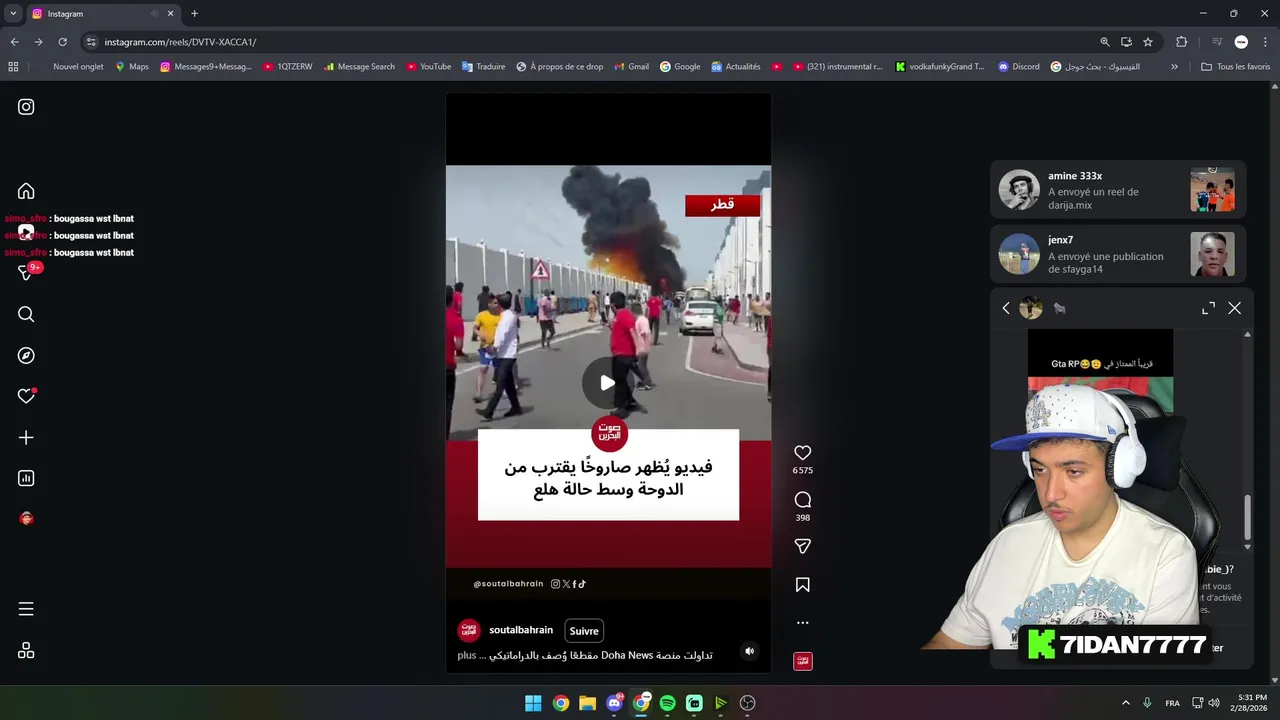The width and height of the screenshot is (1280, 720).
Task: Open direct messages with the 9+ badge
Action: [27, 272]
